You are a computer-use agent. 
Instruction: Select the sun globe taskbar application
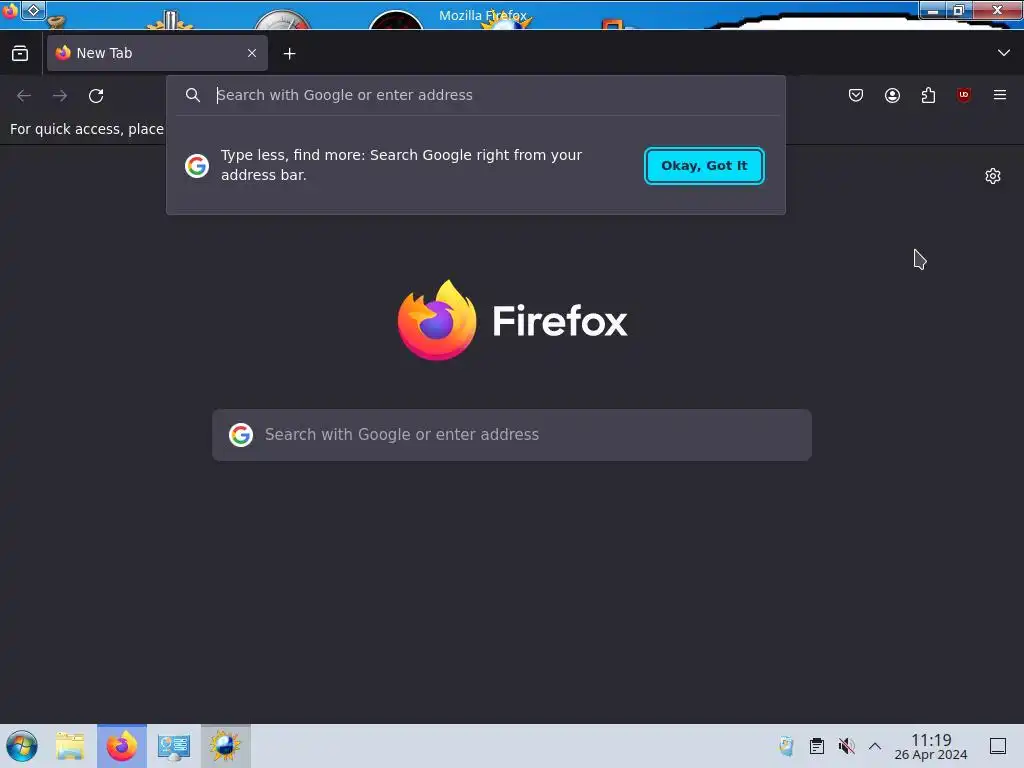tap(225, 746)
